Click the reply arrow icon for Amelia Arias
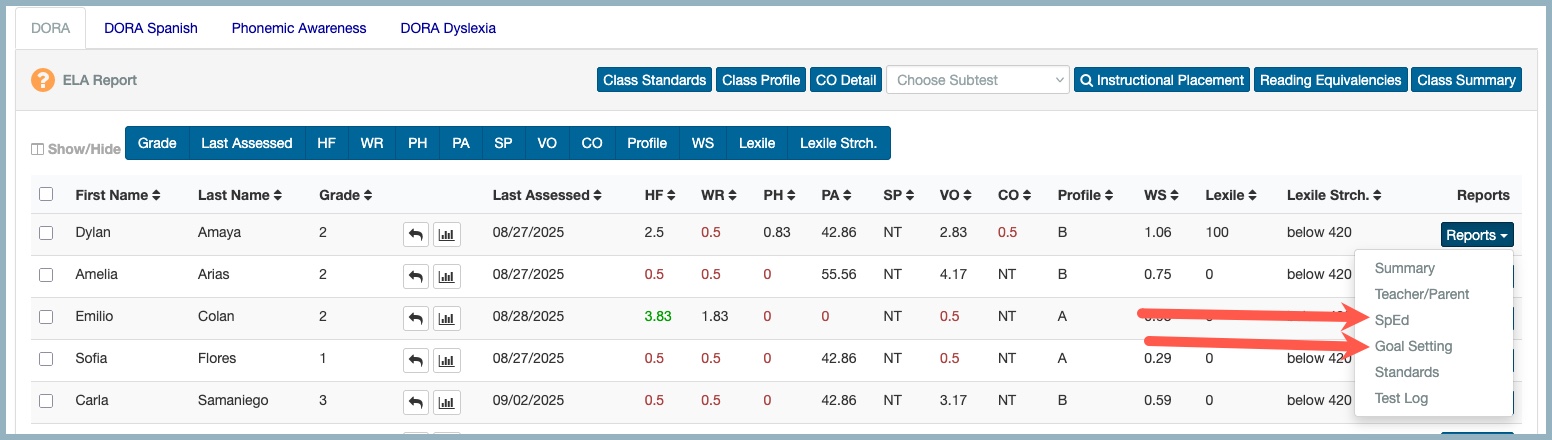 416,276
